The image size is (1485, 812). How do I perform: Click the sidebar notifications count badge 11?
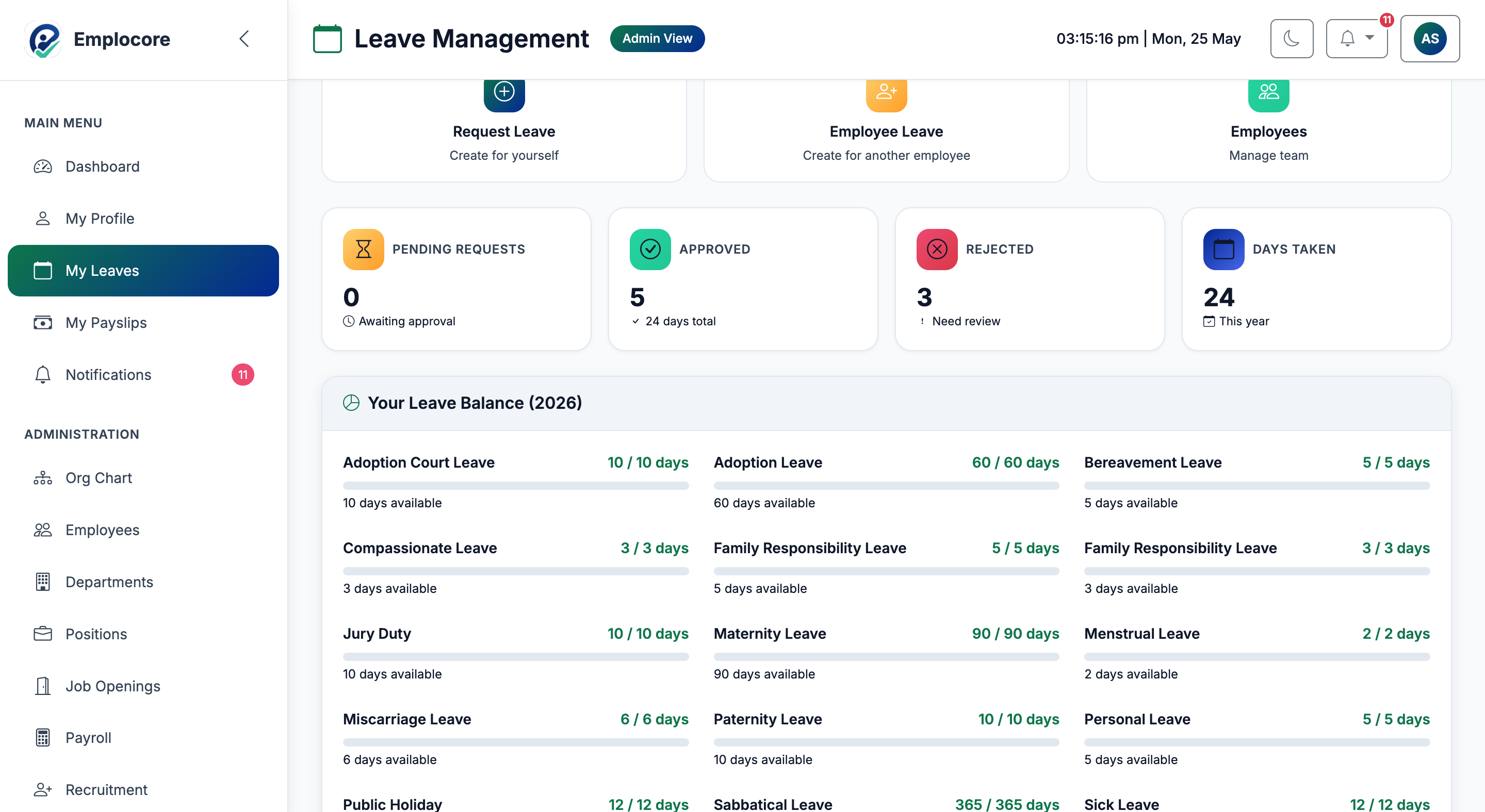243,375
